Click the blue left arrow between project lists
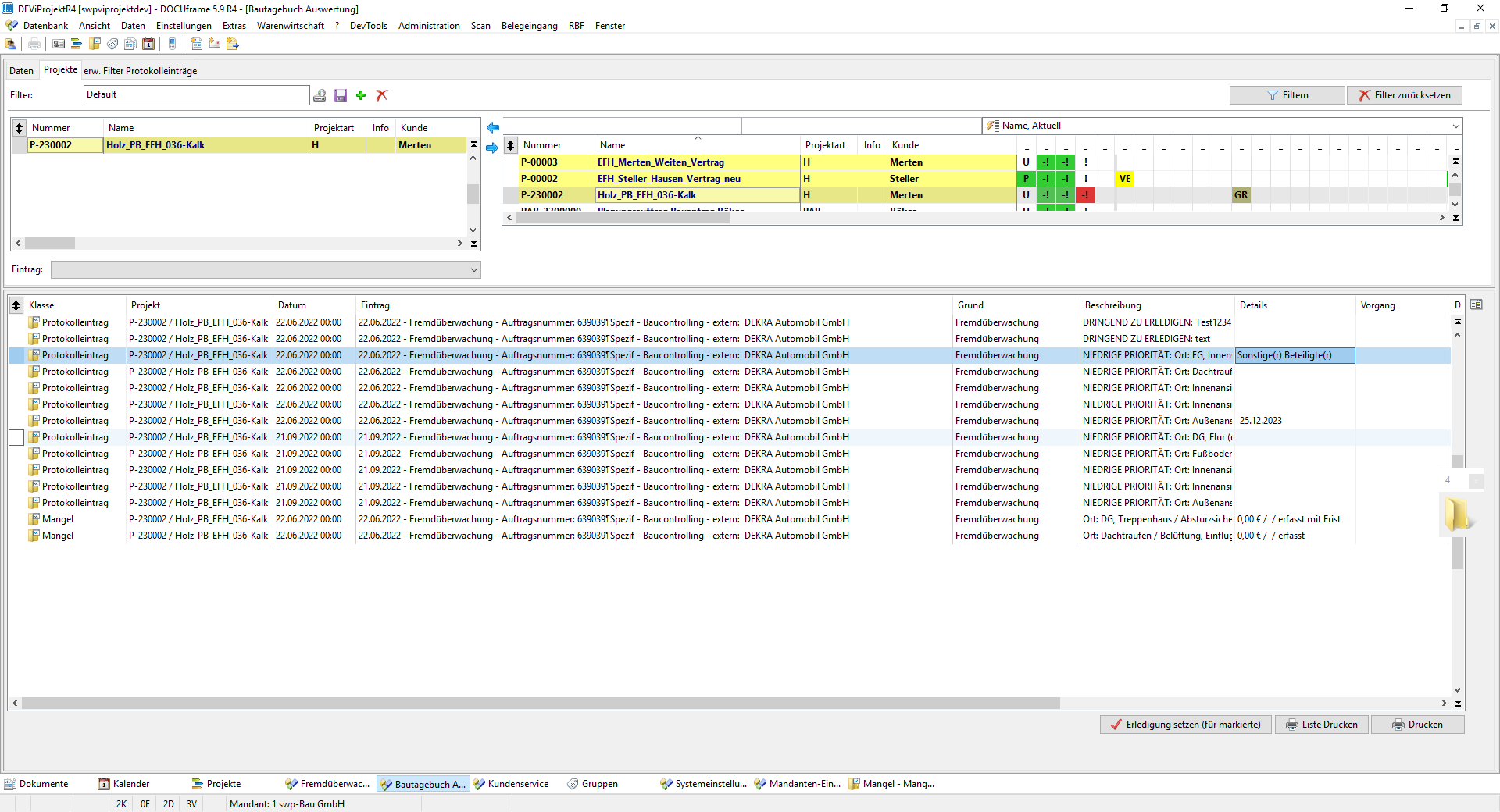 point(493,127)
